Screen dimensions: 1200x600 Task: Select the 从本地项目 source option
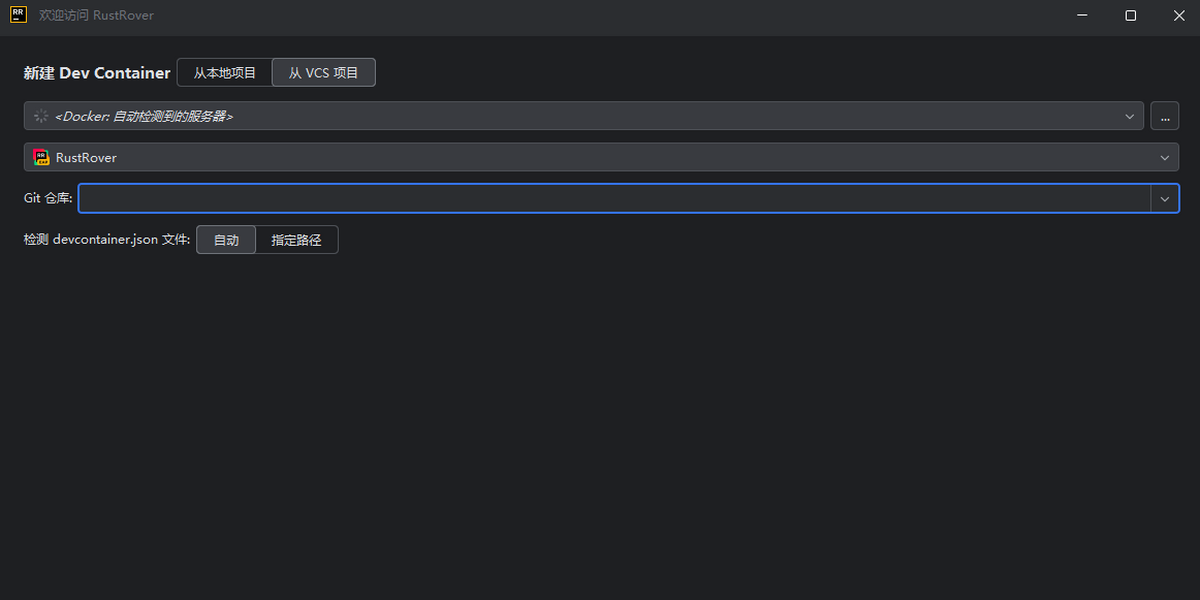pos(225,73)
